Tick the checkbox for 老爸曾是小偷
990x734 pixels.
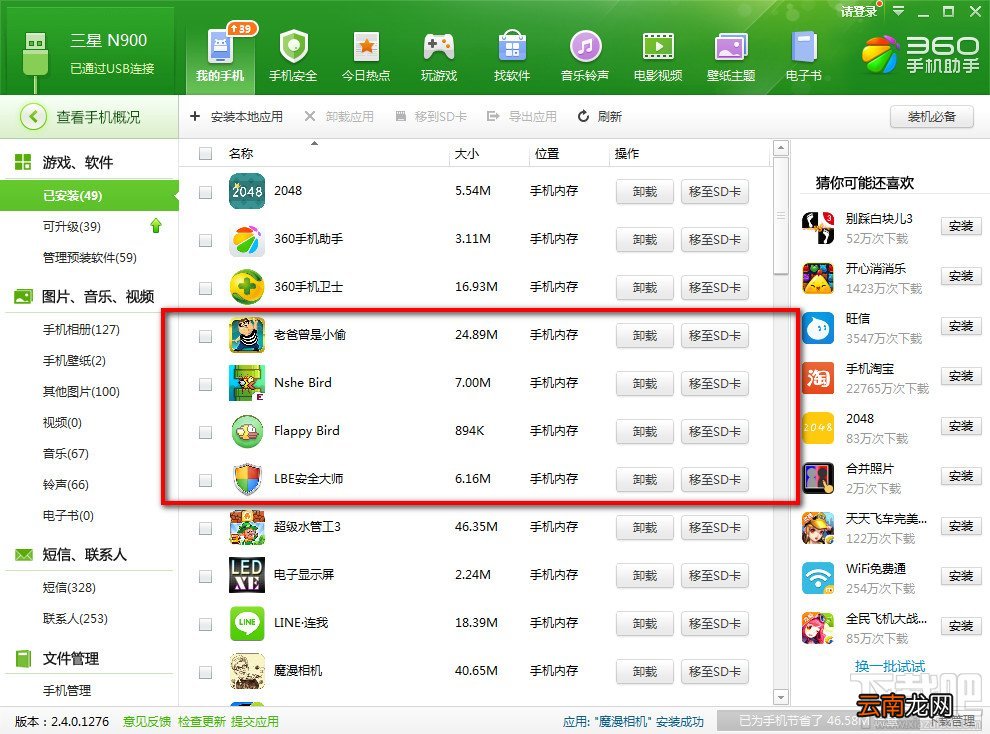205,336
